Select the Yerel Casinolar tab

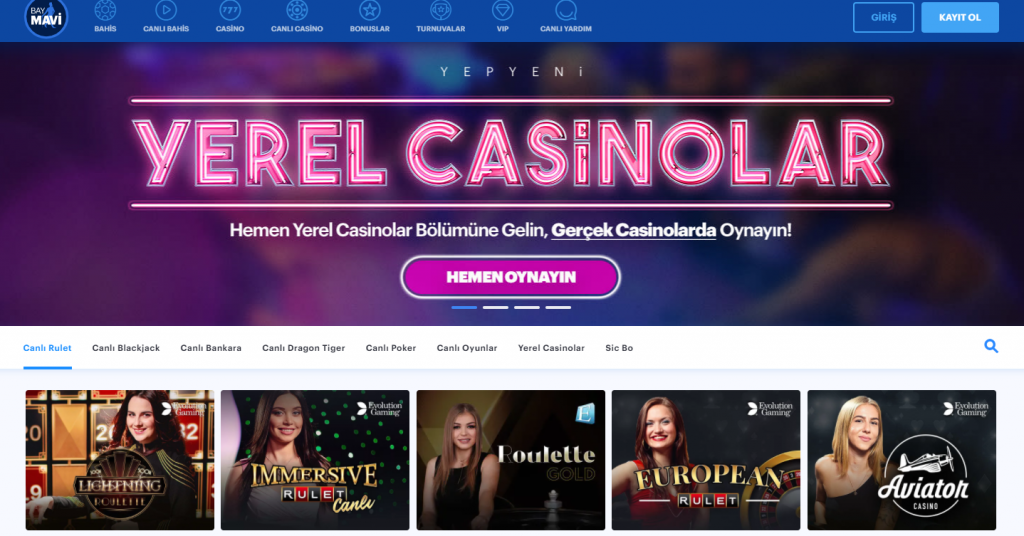[551, 348]
